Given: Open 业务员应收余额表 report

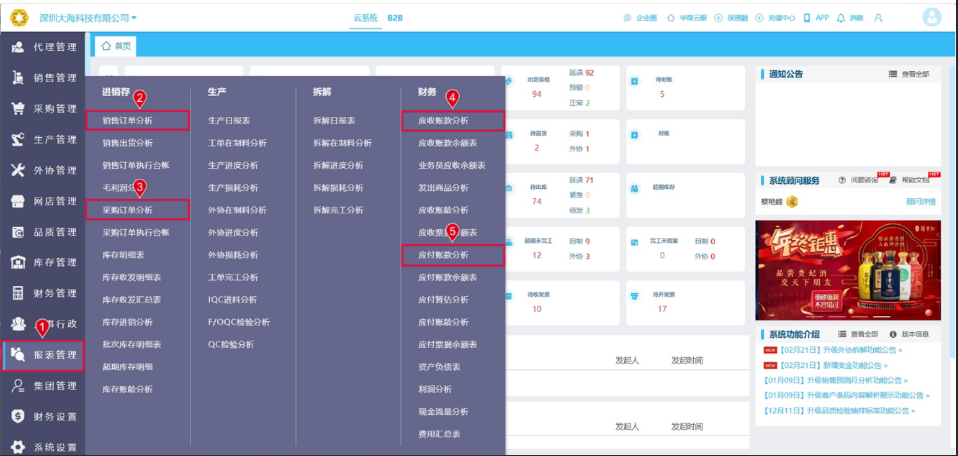Looking at the screenshot, I should pos(452,165).
